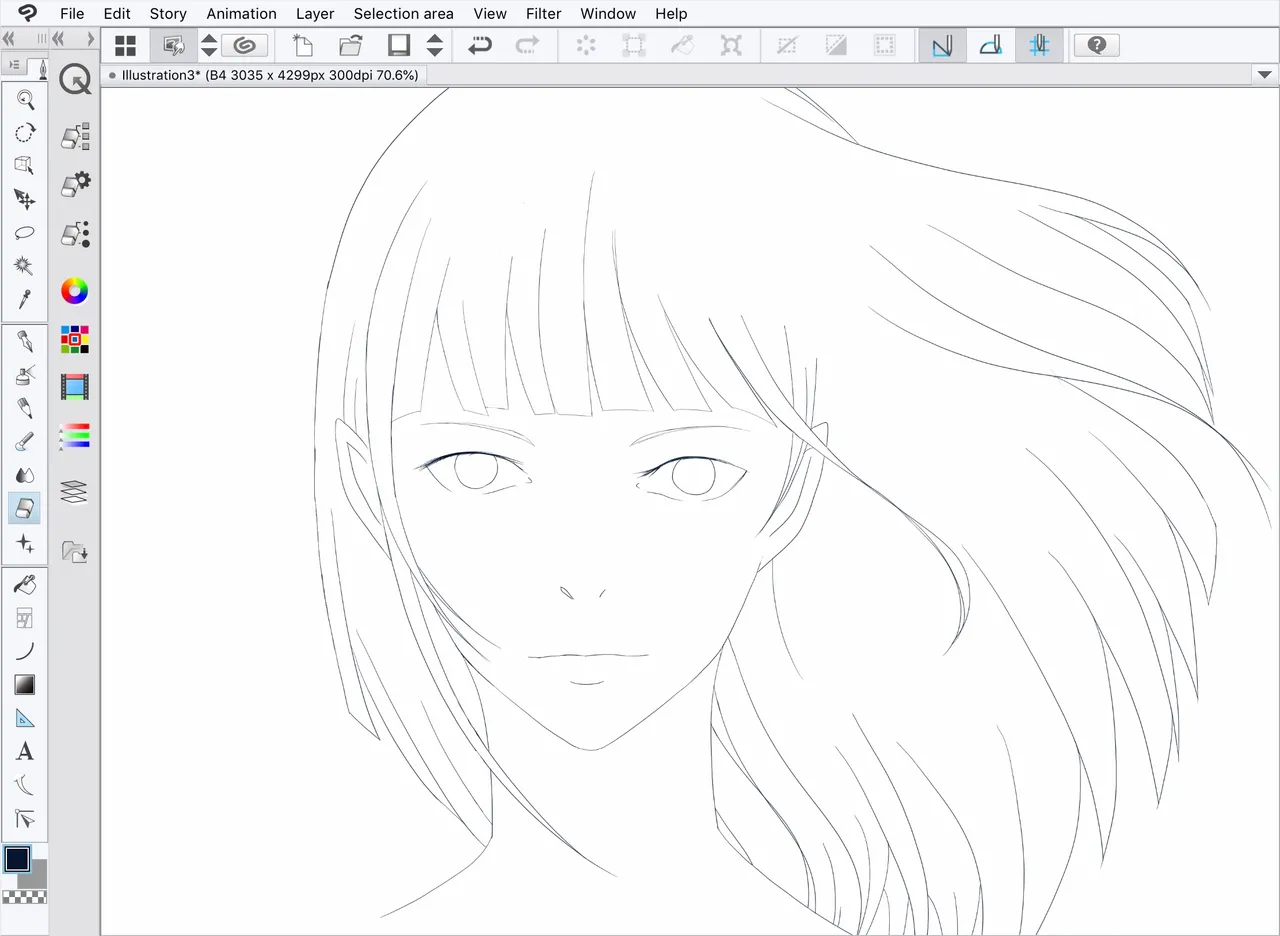Save the illustration with the disk button

(398, 45)
